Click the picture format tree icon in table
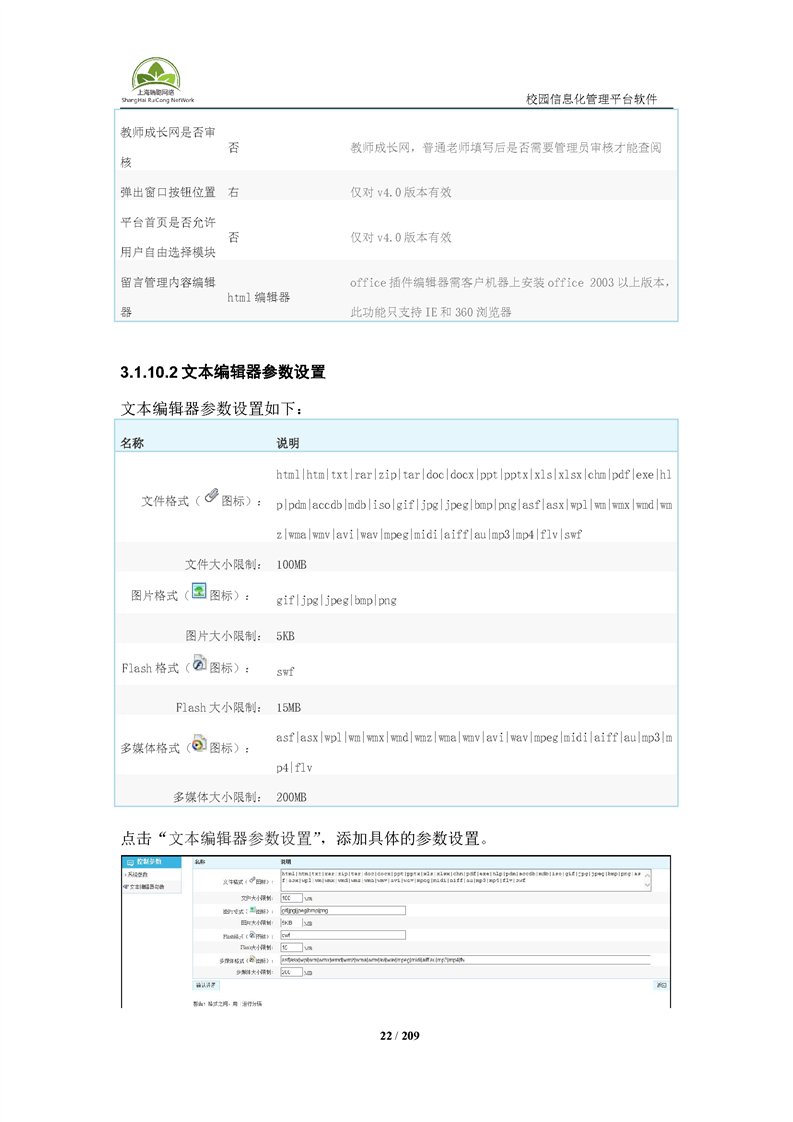The height and width of the screenshot is (1122, 793). tap(199, 590)
